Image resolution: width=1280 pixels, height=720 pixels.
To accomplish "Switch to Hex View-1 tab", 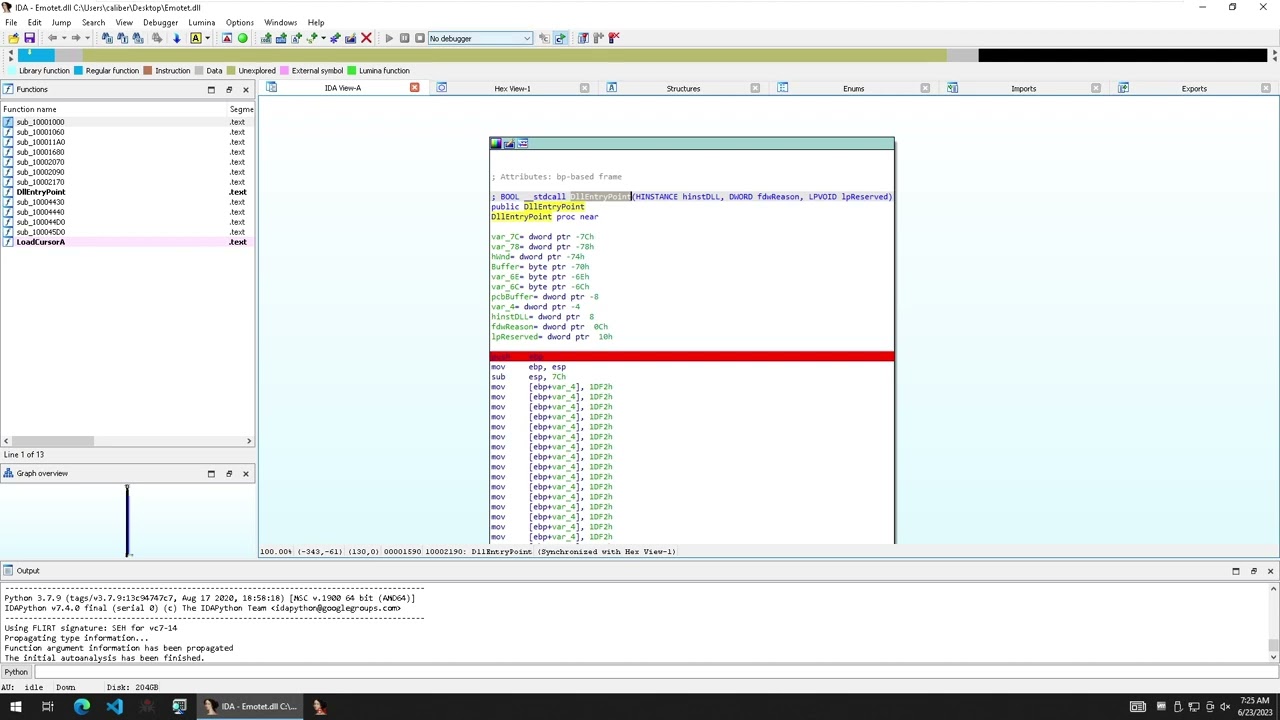I will (x=512, y=88).
